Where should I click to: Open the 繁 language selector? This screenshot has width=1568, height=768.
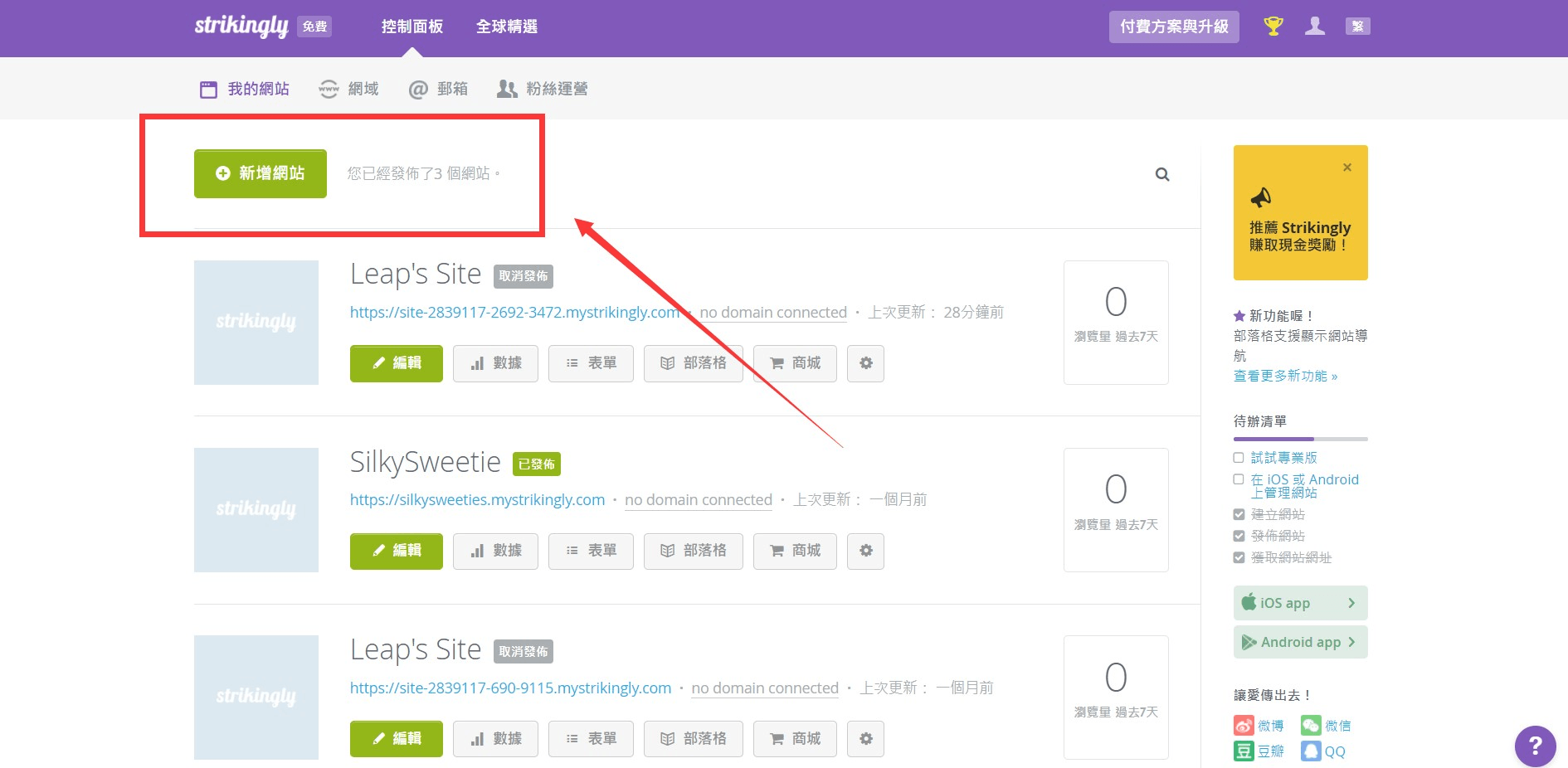(x=1357, y=26)
